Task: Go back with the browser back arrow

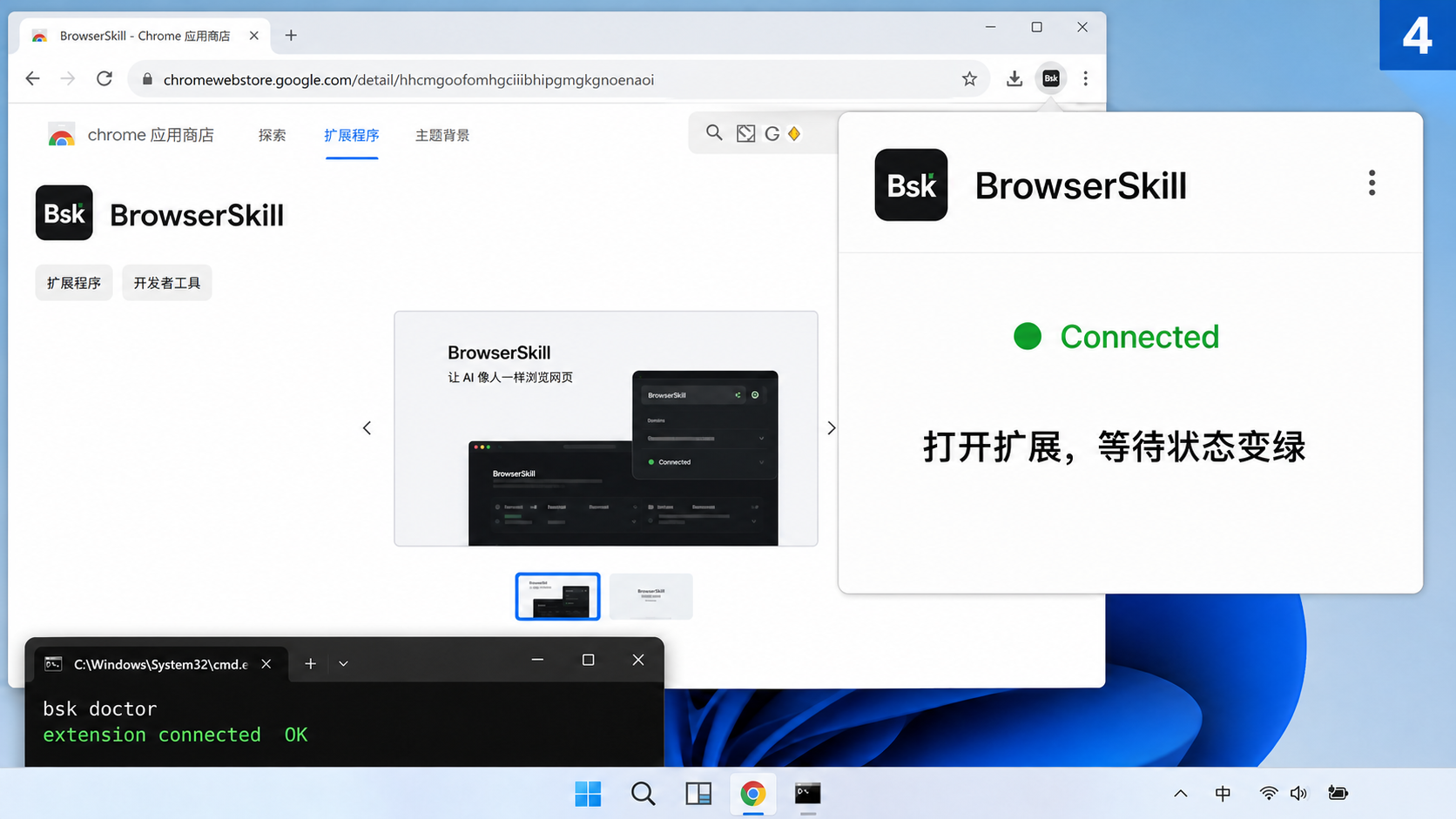Action: 32,79
